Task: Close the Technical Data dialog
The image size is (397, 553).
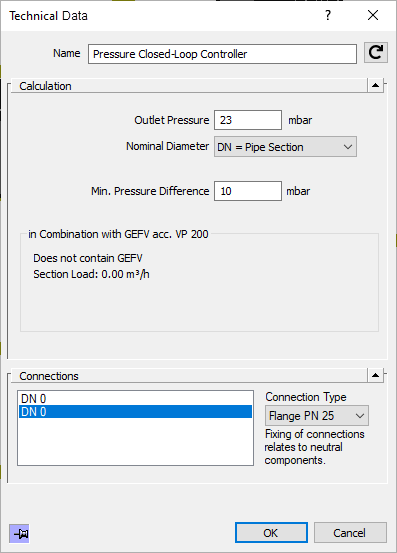Action: tap(373, 15)
